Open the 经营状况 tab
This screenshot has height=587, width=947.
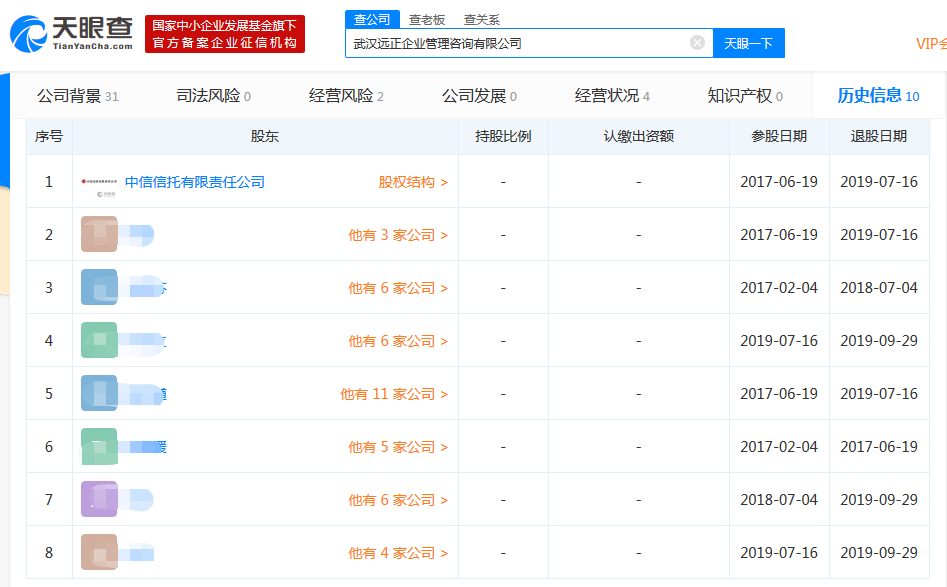click(x=611, y=96)
